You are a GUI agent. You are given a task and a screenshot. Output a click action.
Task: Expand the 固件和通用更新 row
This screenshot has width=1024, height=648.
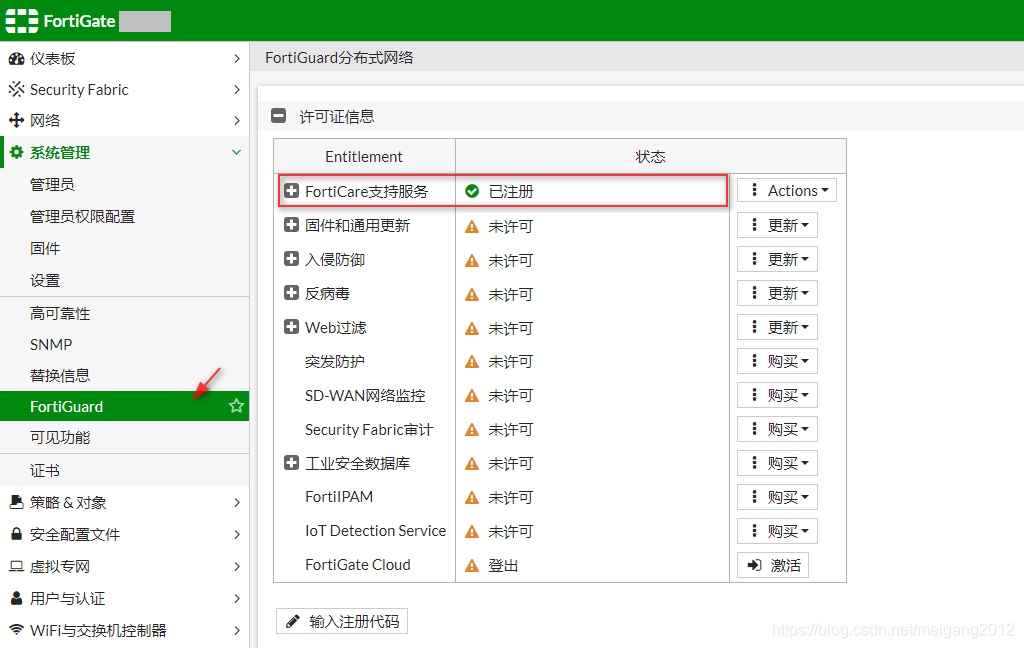(291, 225)
